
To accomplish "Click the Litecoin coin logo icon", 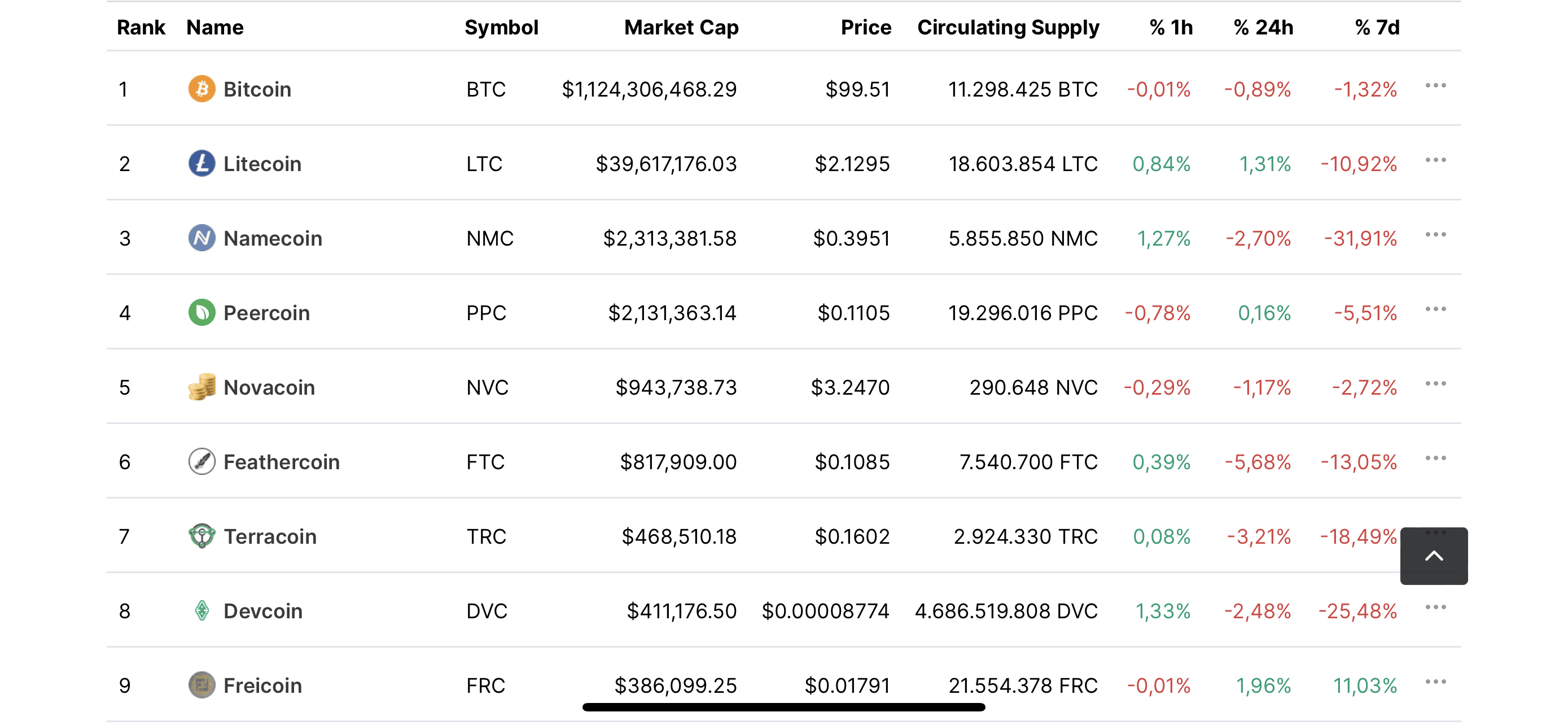I will 202,164.
